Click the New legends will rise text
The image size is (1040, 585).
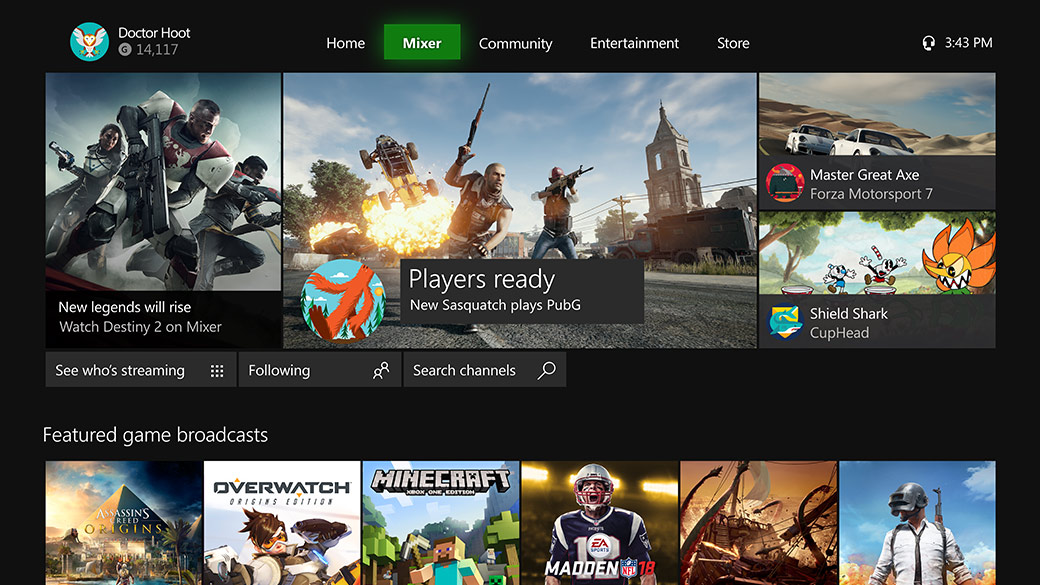click(125, 307)
